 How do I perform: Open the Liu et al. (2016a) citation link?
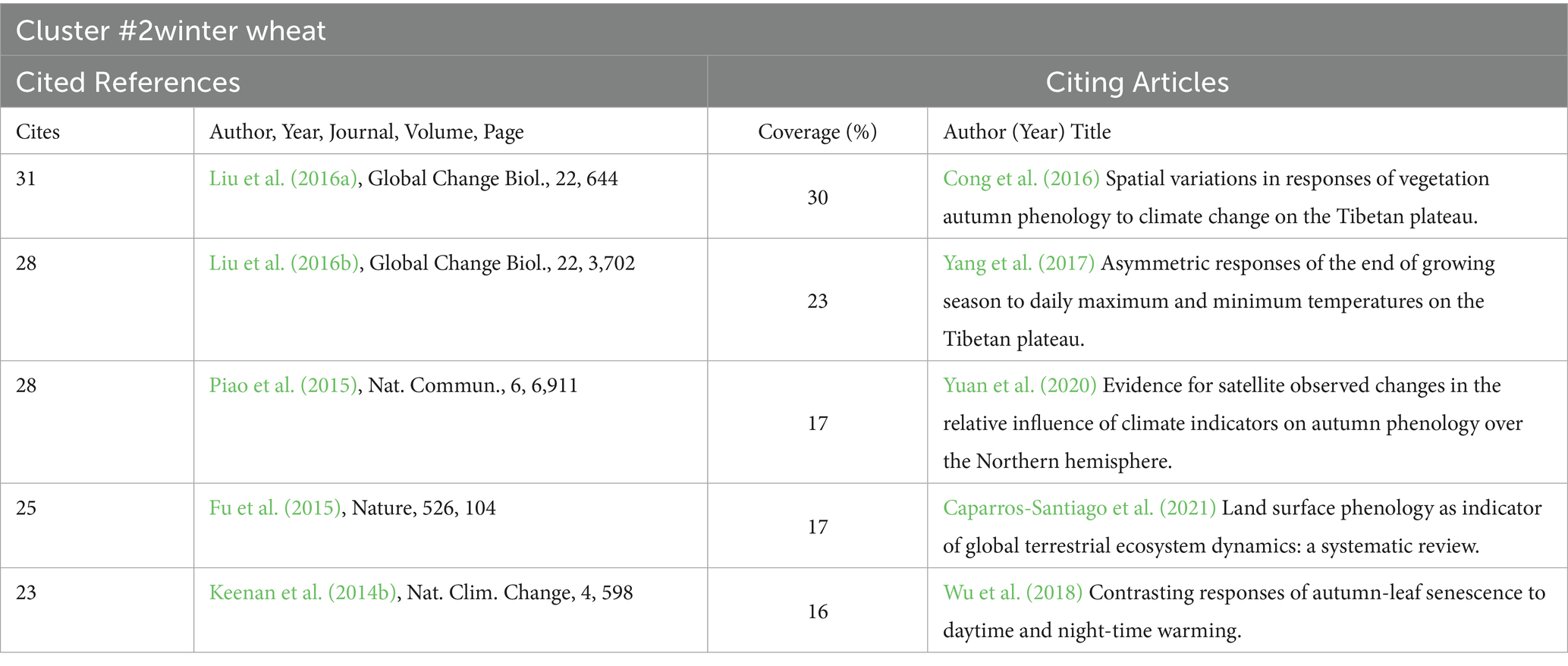click(x=284, y=179)
